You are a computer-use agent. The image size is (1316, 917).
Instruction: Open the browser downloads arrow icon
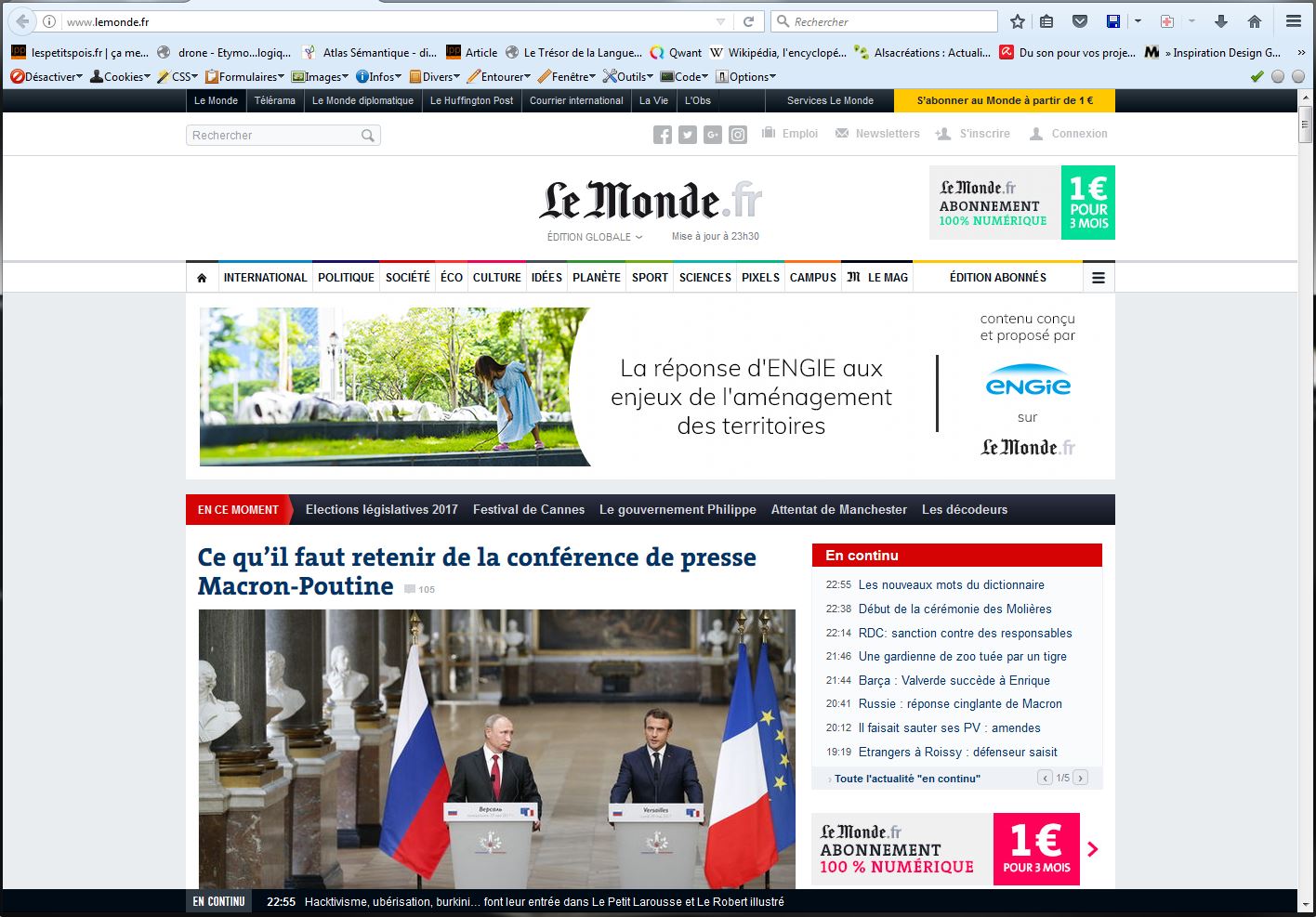(1221, 21)
